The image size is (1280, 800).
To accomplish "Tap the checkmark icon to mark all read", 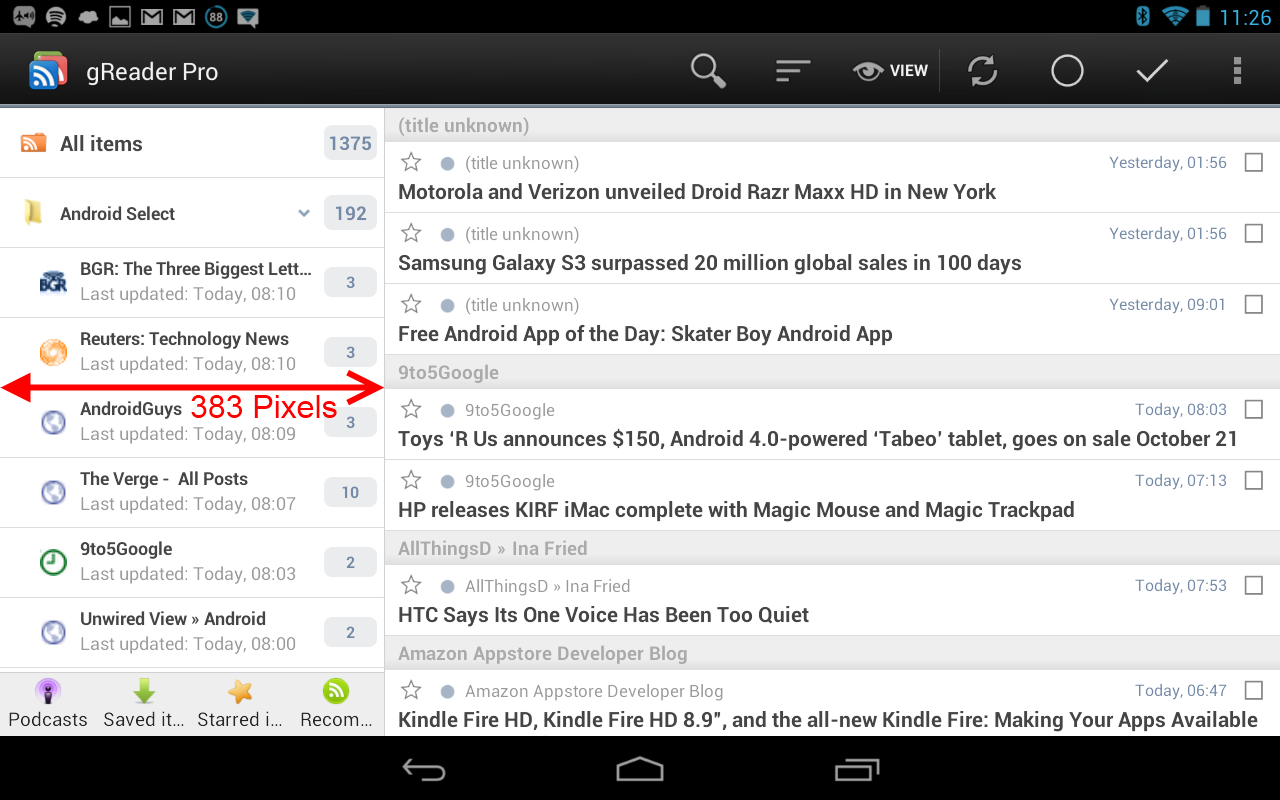I will tap(1151, 70).
